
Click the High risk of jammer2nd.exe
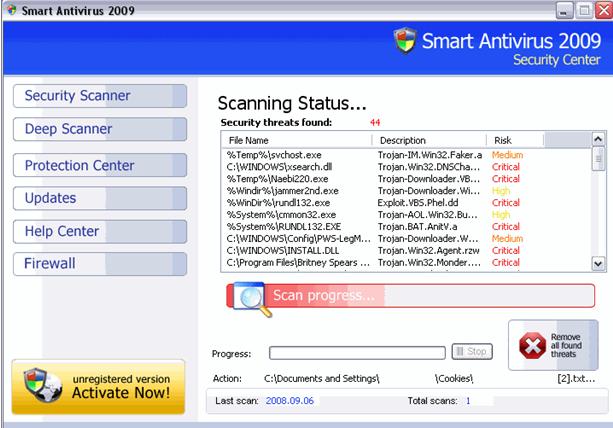[500, 191]
